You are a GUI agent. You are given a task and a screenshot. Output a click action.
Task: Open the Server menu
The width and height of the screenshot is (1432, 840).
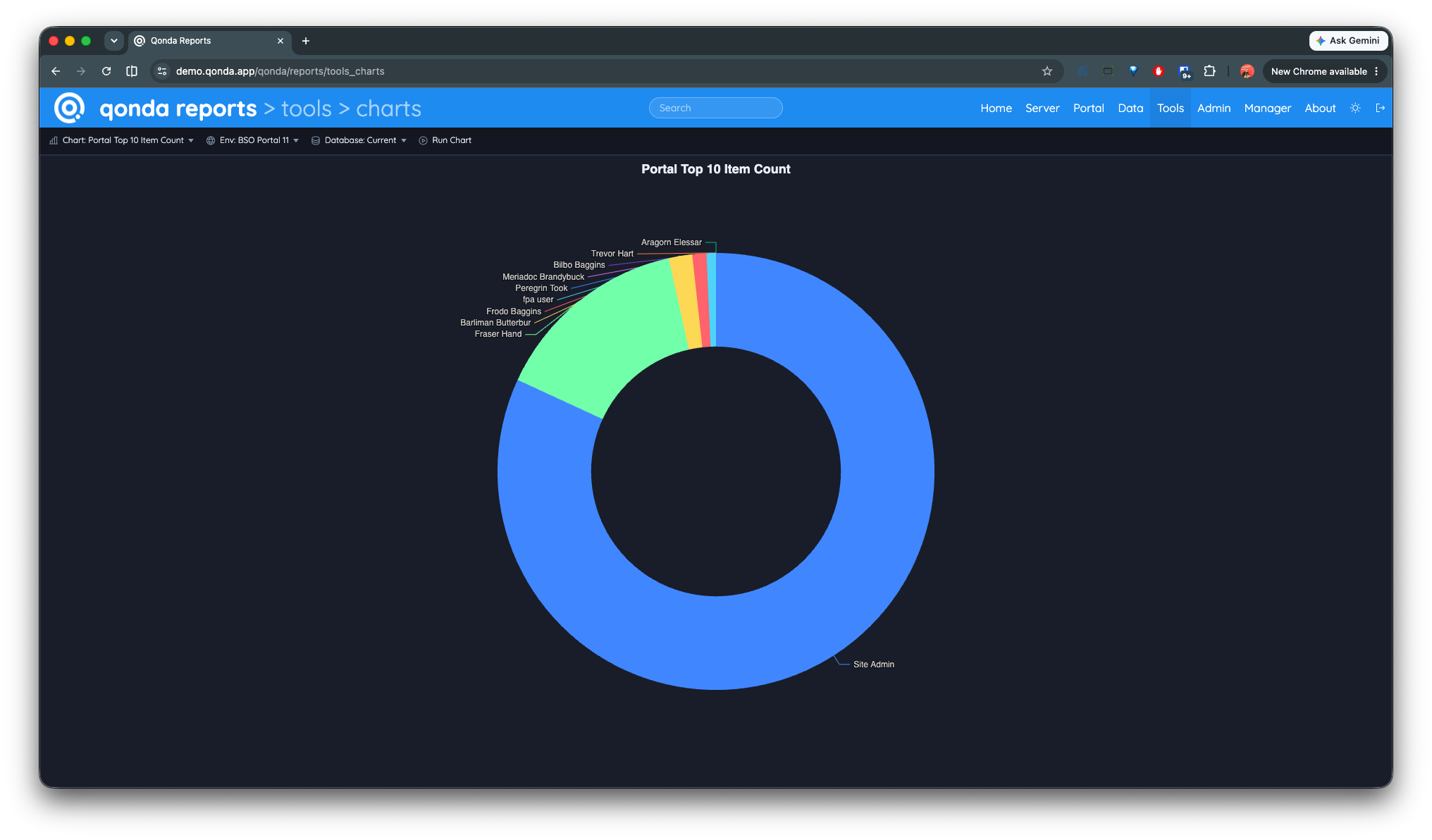pos(1042,108)
